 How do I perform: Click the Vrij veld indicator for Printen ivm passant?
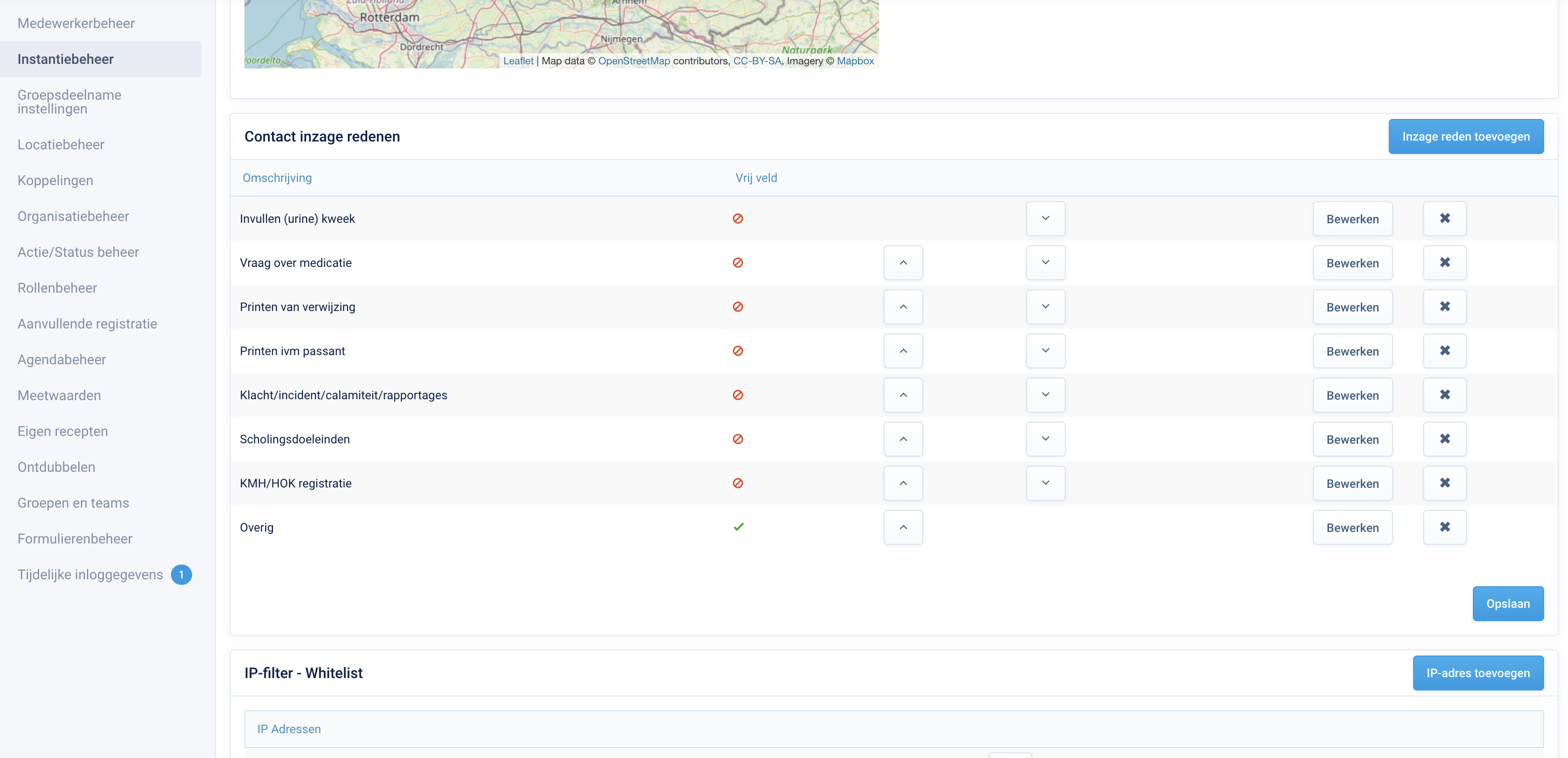[x=738, y=351]
